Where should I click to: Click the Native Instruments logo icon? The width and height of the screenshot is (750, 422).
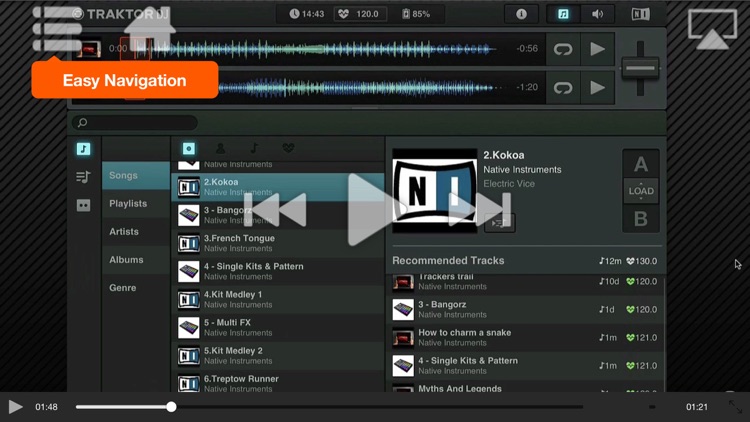pos(640,14)
